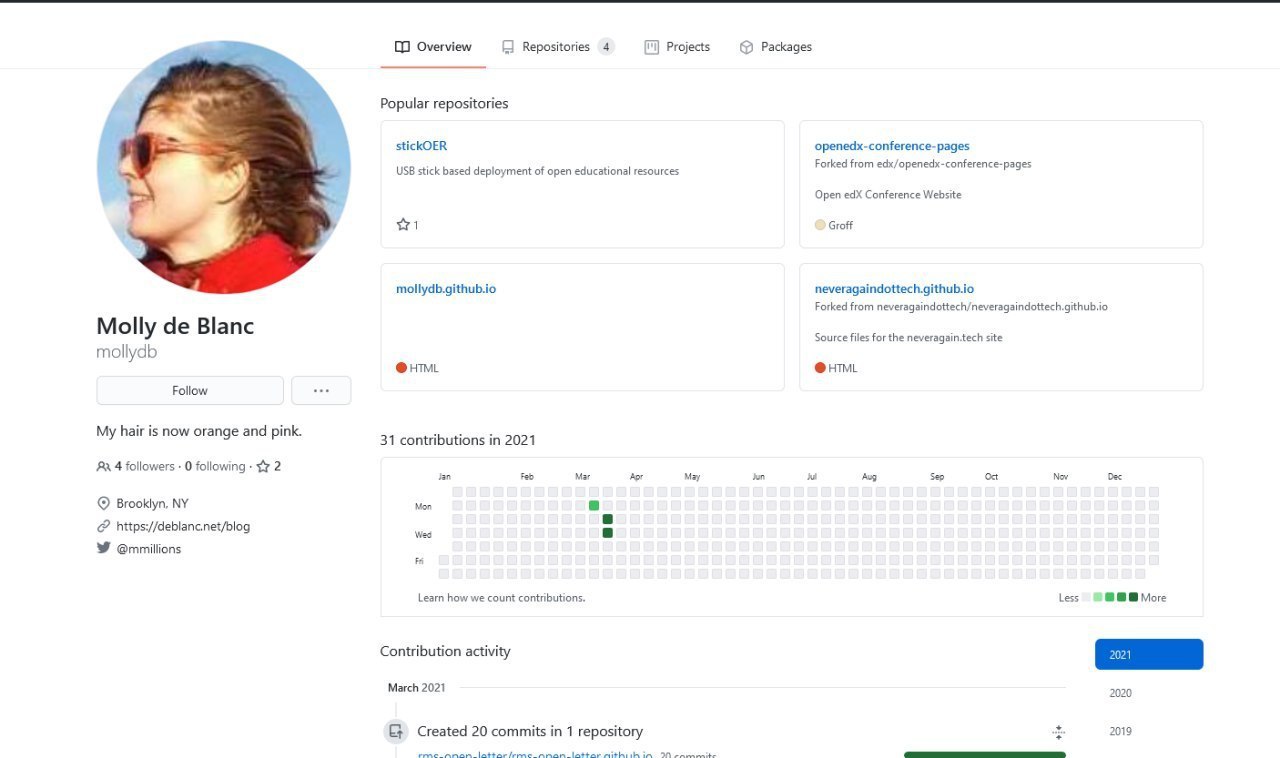
Task: Open the three-dots user options menu
Action: pyautogui.click(x=321, y=390)
